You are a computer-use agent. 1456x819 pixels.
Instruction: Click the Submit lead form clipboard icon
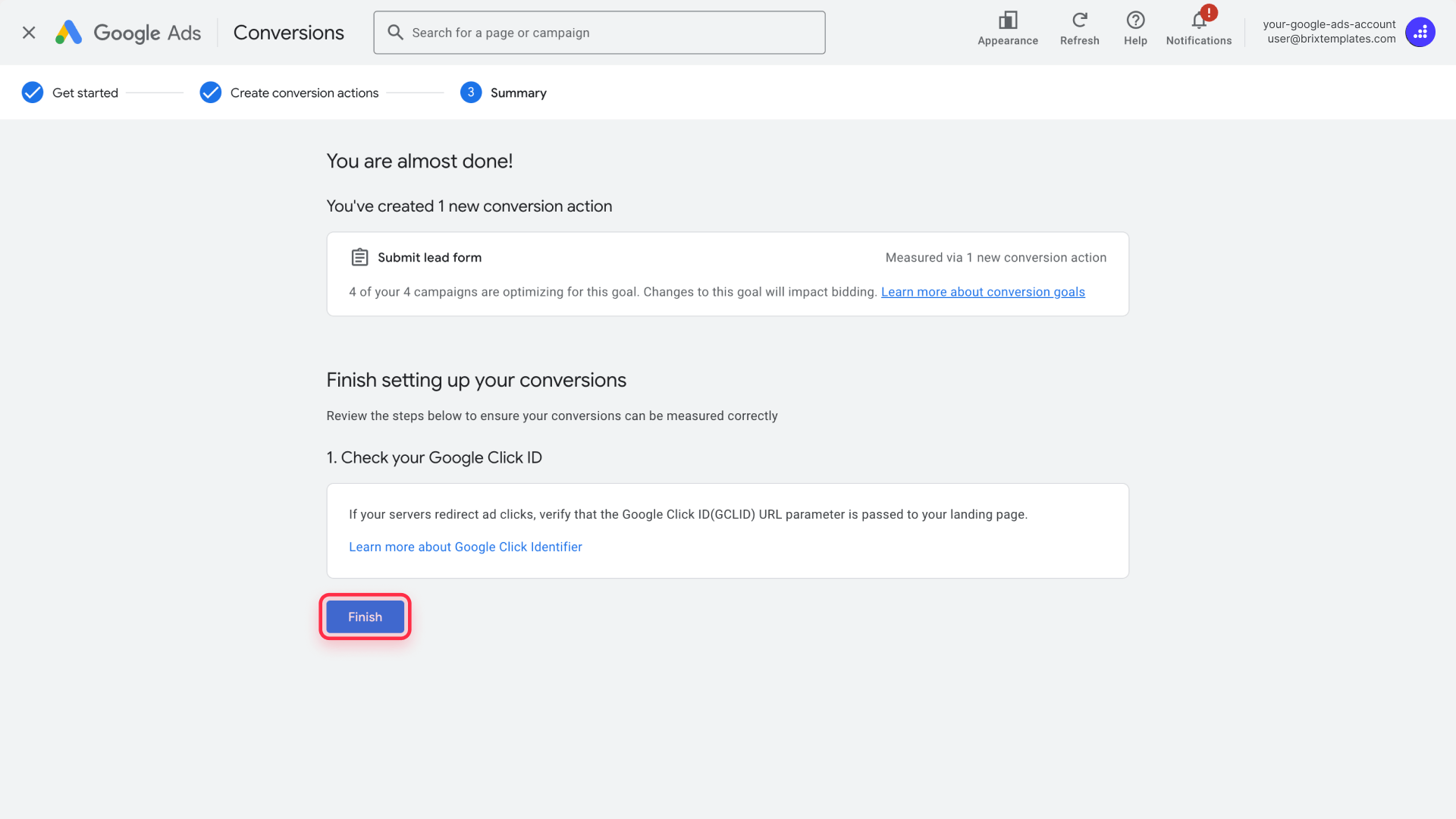pyautogui.click(x=359, y=257)
